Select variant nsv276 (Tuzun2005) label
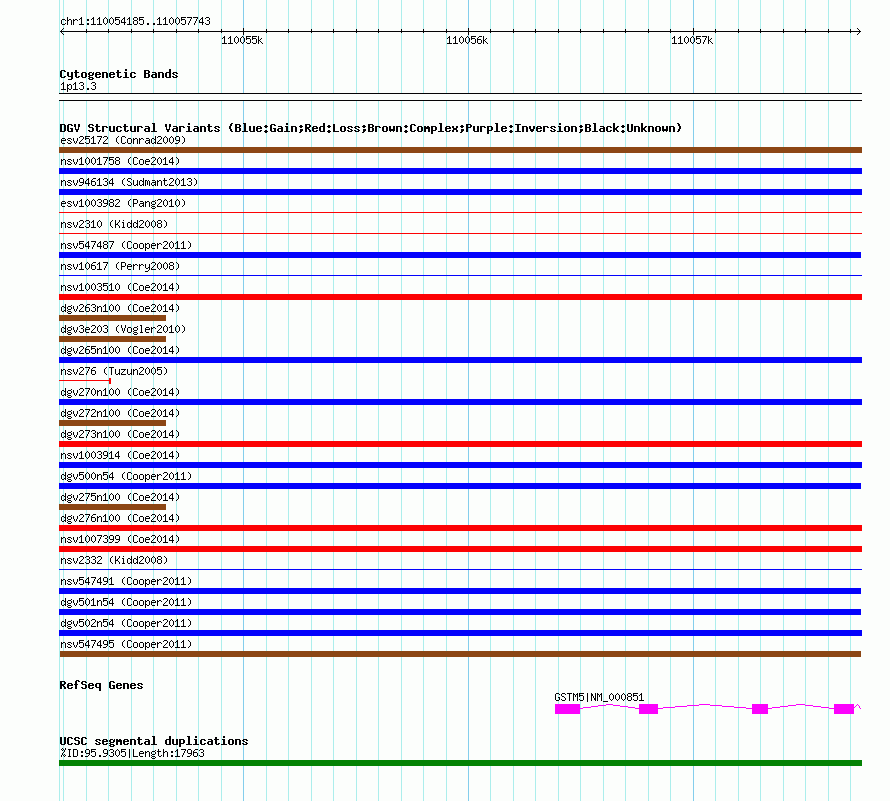Image resolution: width=890 pixels, height=801 pixels. [x=114, y=371]
